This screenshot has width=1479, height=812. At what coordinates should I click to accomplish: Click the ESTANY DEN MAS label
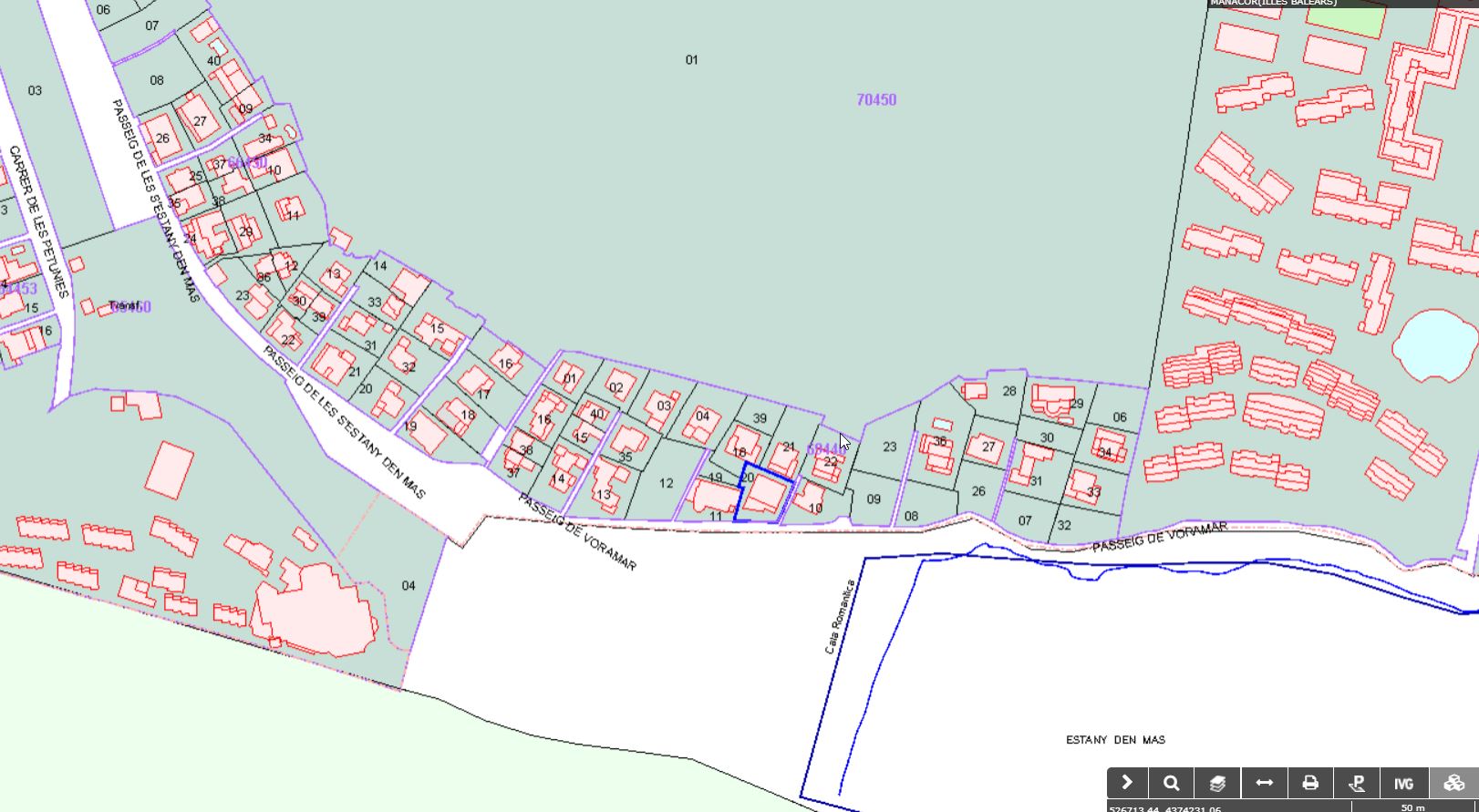click(x=1115, y=740)
